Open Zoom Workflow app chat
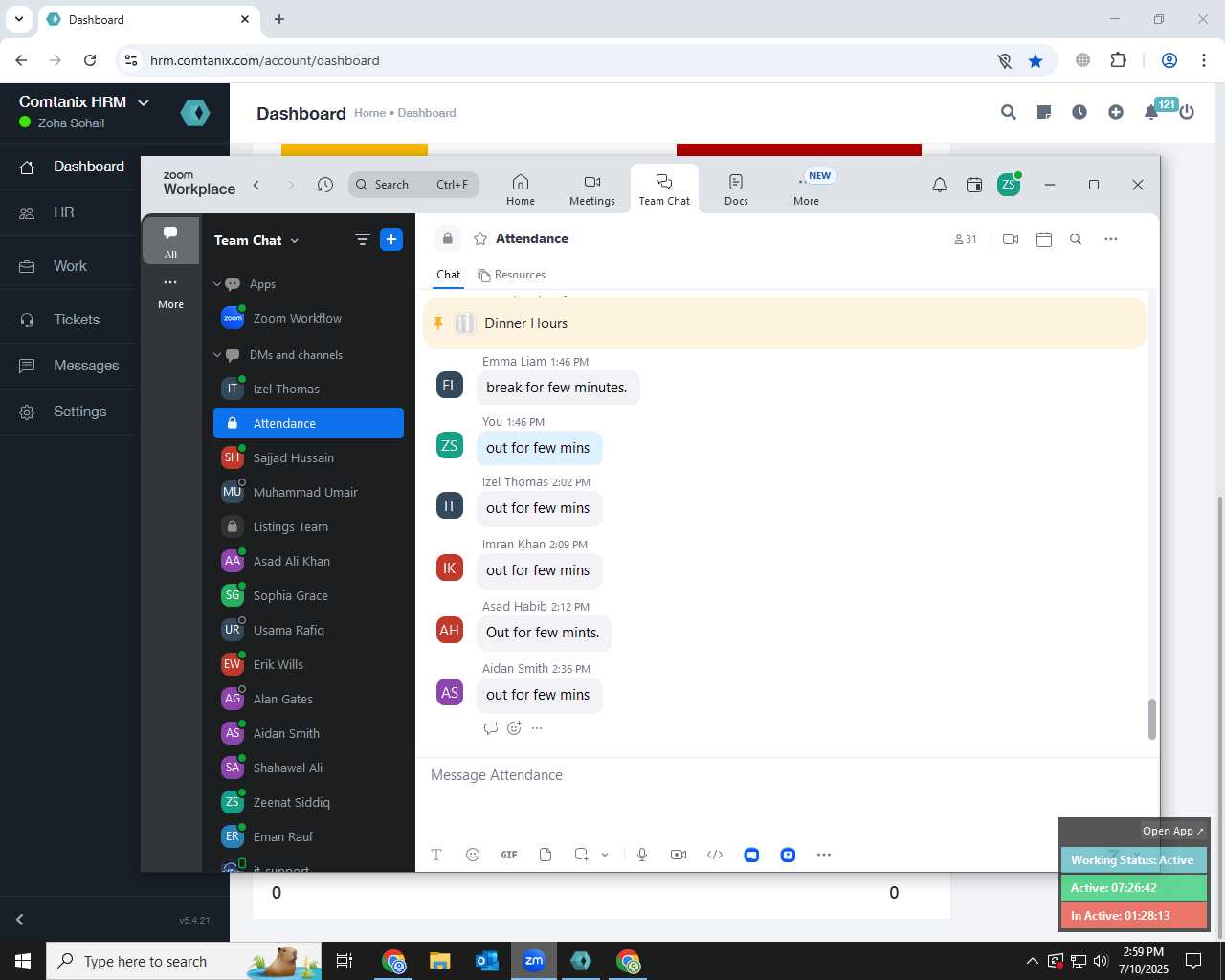The image size is (1225, 980). point(308,318)
